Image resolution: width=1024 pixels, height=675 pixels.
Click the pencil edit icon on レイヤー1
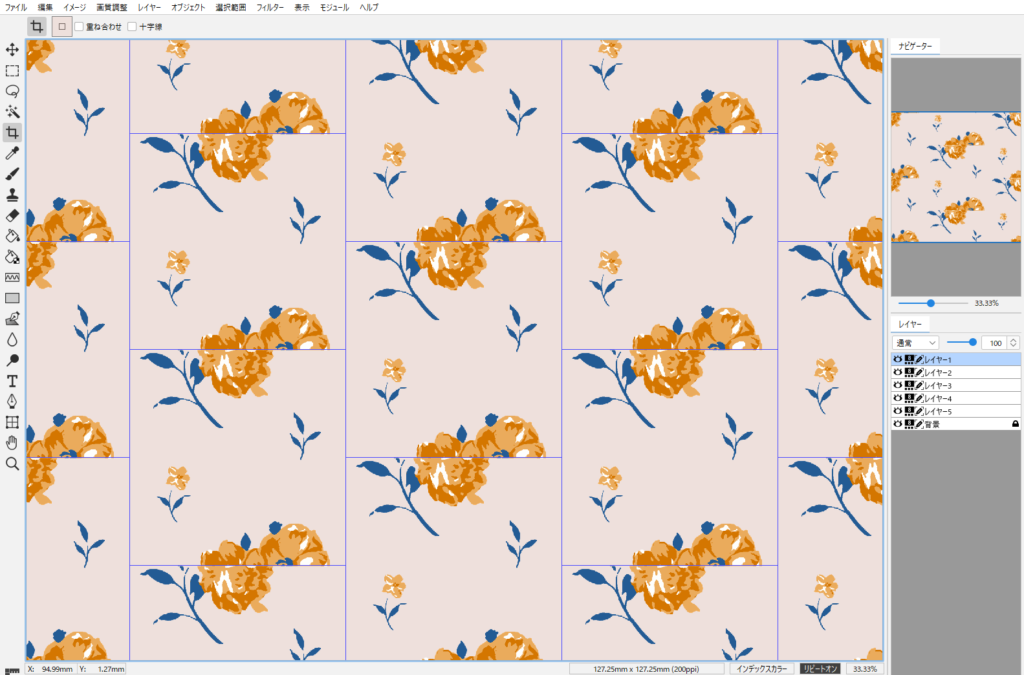(919, 360)
